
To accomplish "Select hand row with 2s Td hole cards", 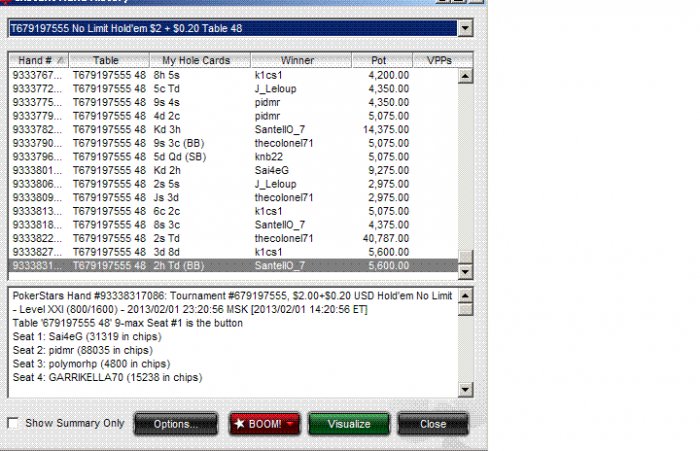I will [x=233, y=238].
